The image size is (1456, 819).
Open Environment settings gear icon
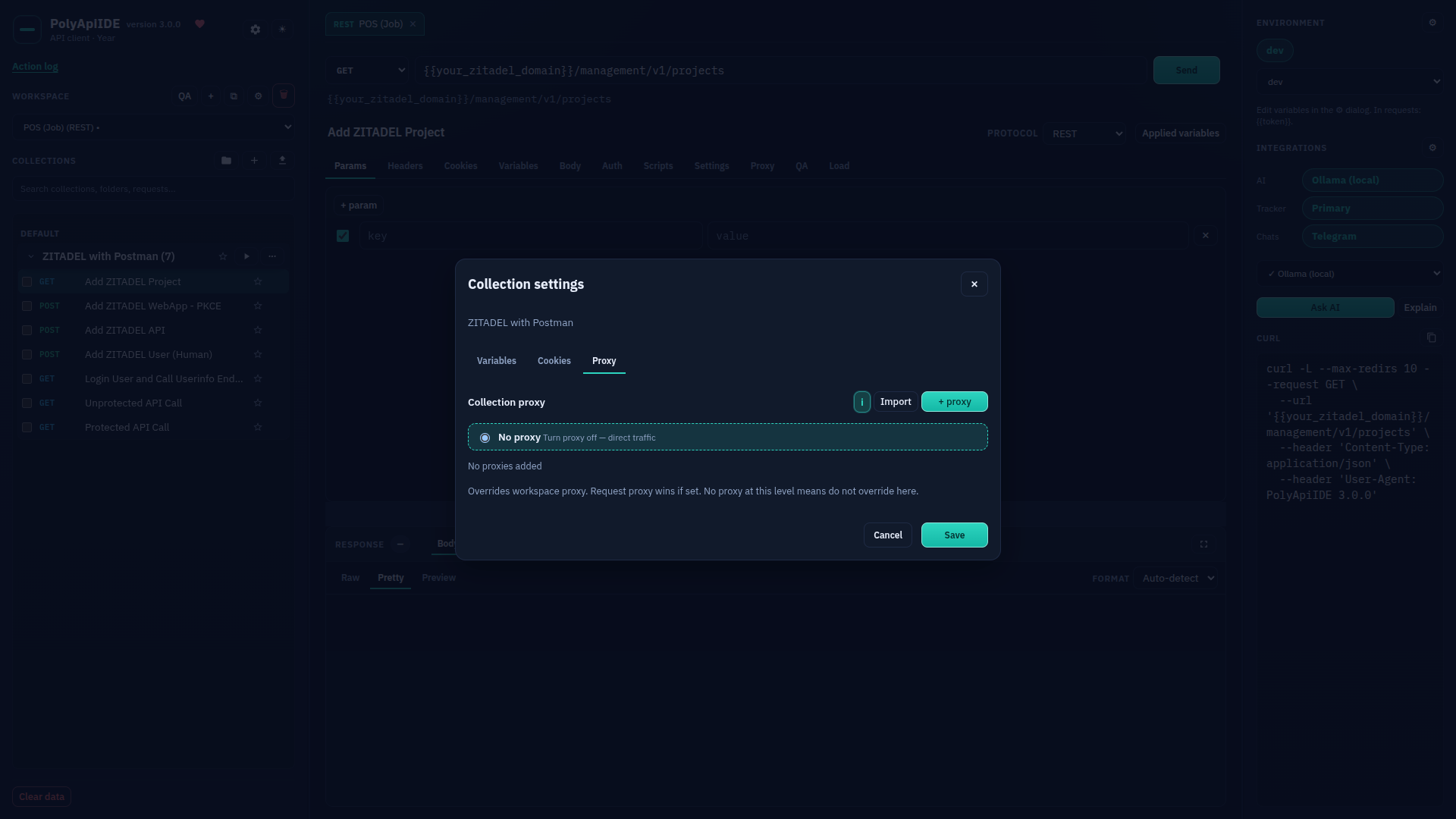point(1432,23)
